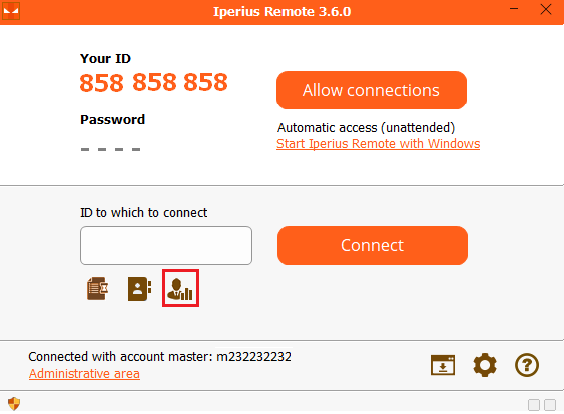Open the installer download window icon
The height and width of the screenshot is (414, 564).
443,365
